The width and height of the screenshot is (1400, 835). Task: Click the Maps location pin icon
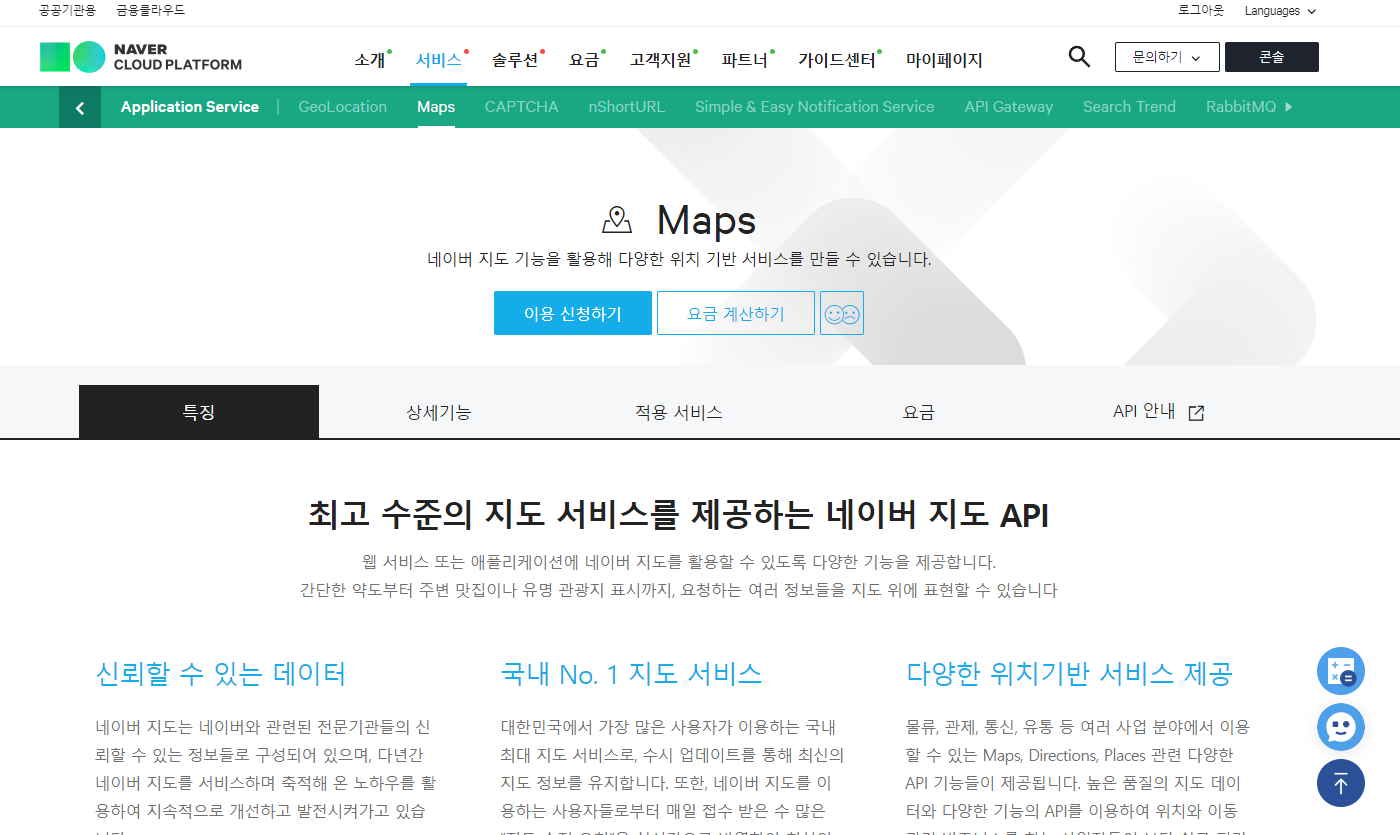click(617, 220)
